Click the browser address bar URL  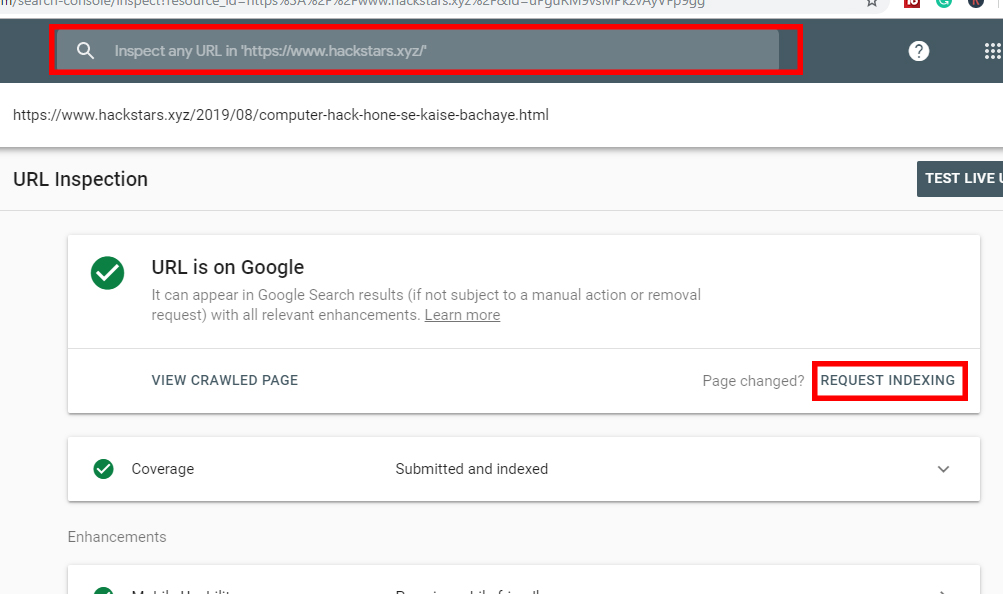tap(352, 3)
